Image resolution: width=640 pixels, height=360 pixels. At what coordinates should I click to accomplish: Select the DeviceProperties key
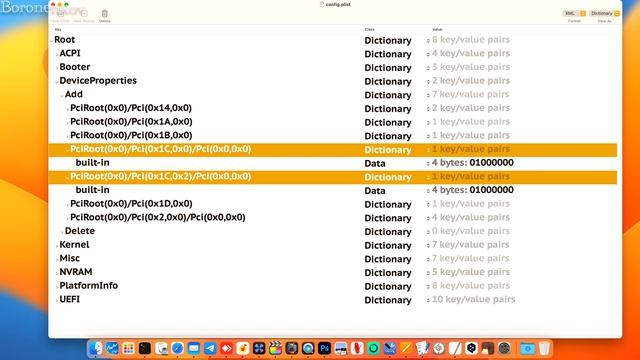[98, 80]
